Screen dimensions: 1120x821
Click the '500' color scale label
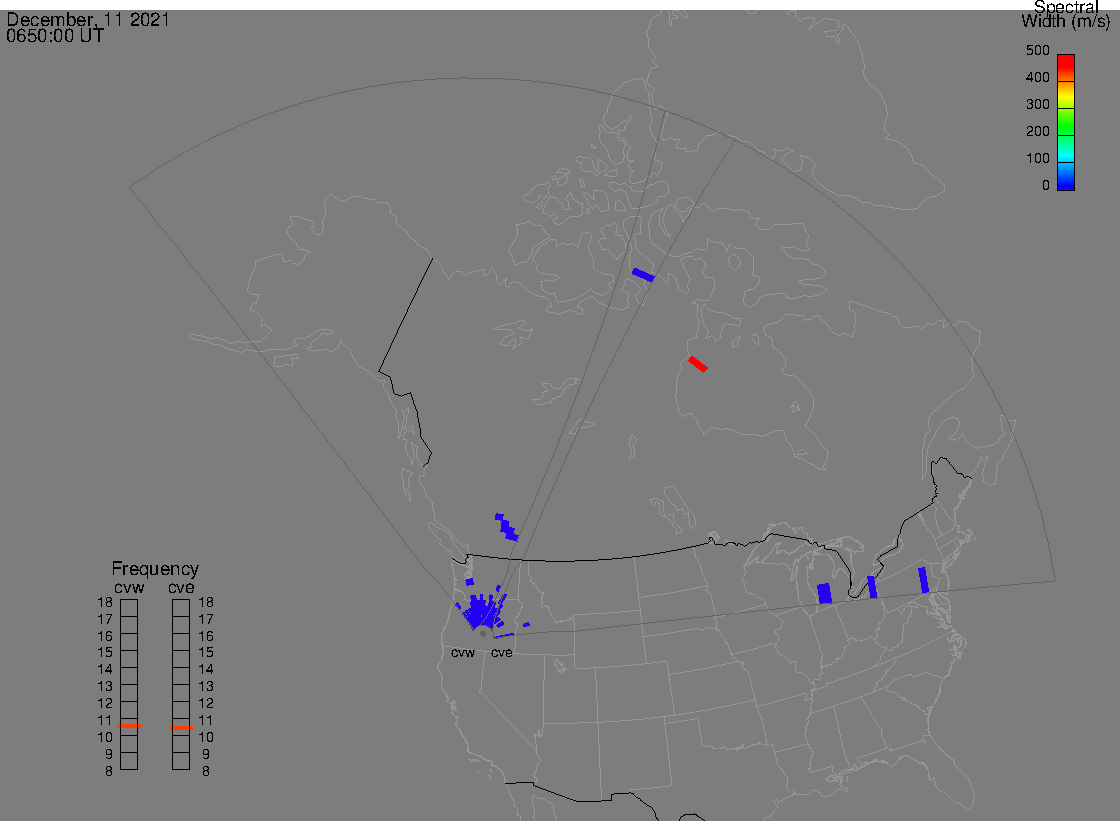click(1038, 51)
